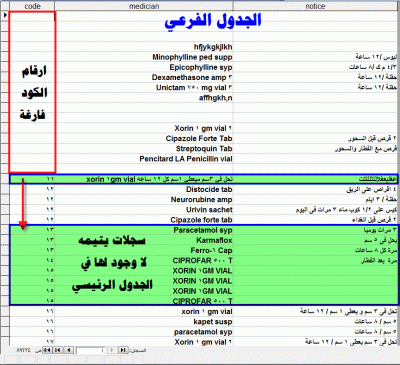Screen dimensions: 400x365
Task: Click notice cell of Minophylline ped supp row
Action: click(315, 57)
